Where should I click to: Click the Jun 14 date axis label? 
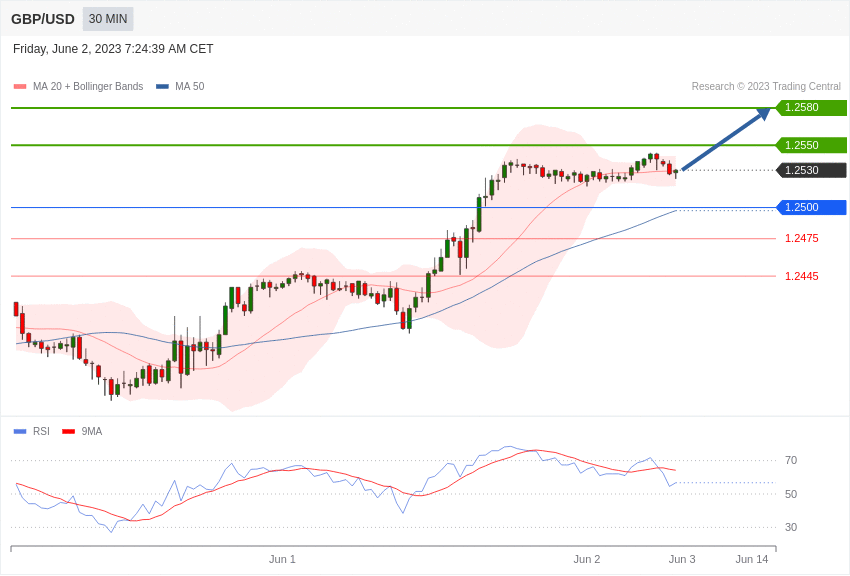(752, 559)
